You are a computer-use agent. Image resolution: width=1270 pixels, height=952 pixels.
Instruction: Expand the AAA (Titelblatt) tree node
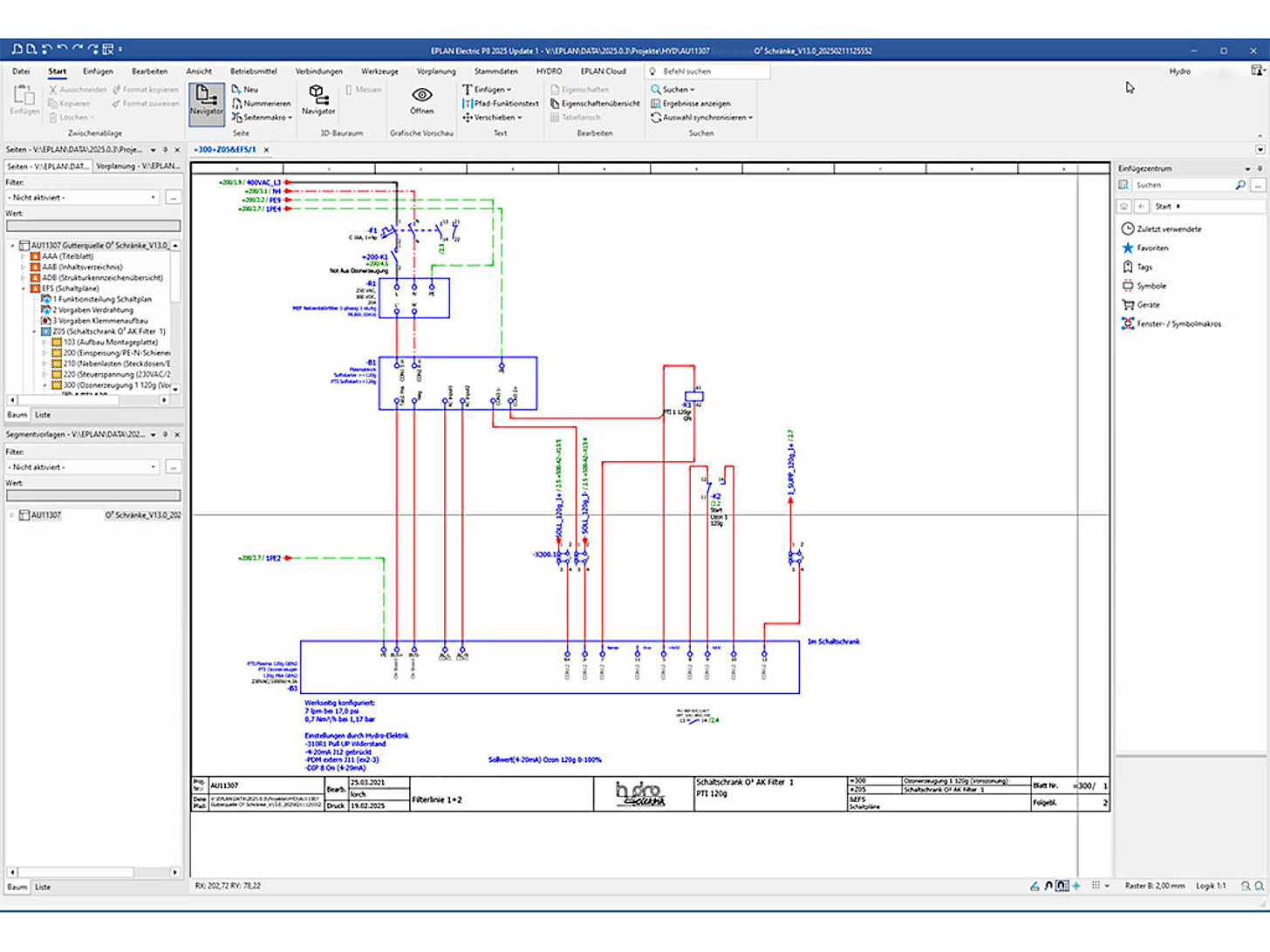point(24,257)
